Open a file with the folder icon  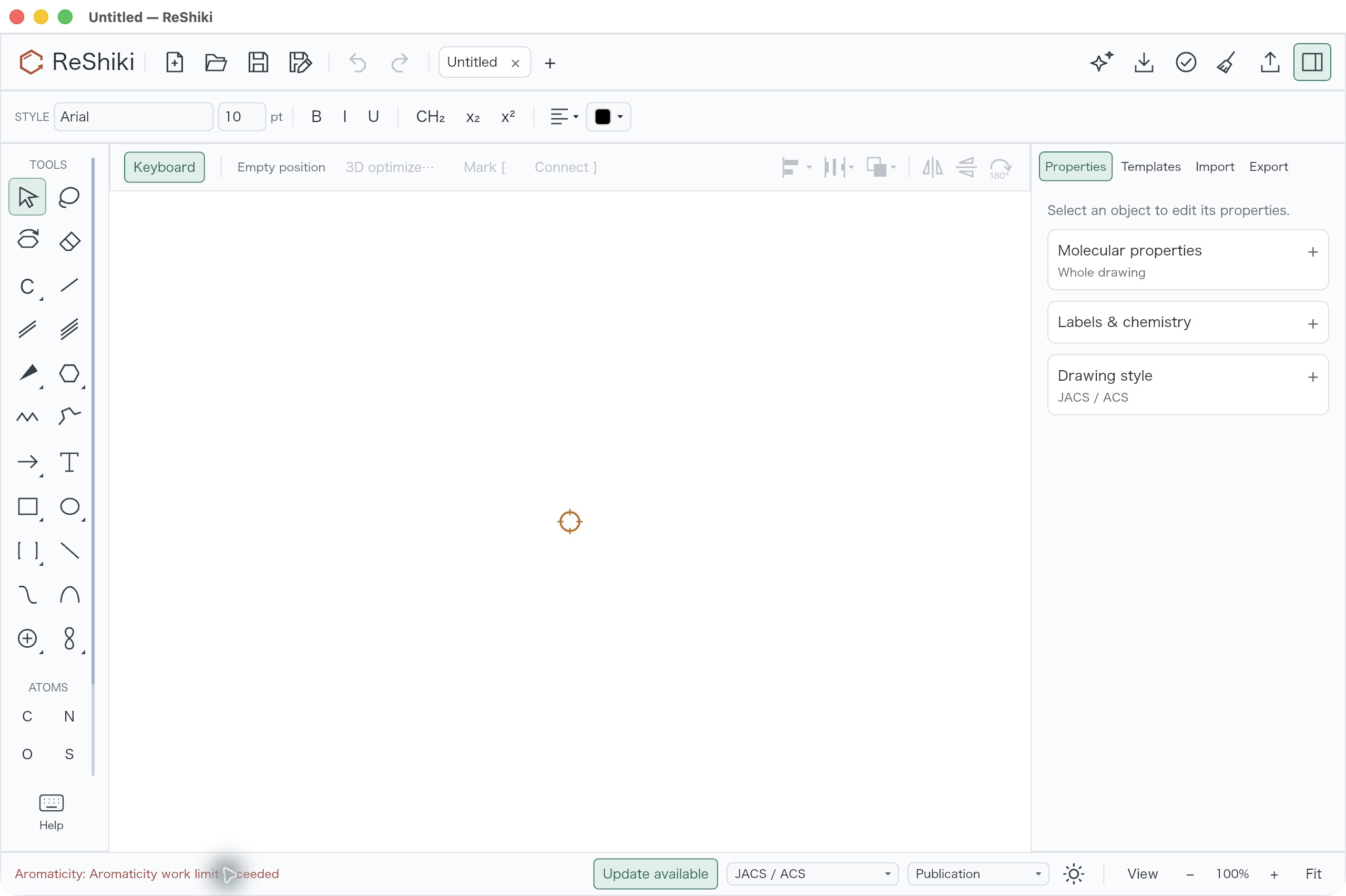[x=216, y=62]
